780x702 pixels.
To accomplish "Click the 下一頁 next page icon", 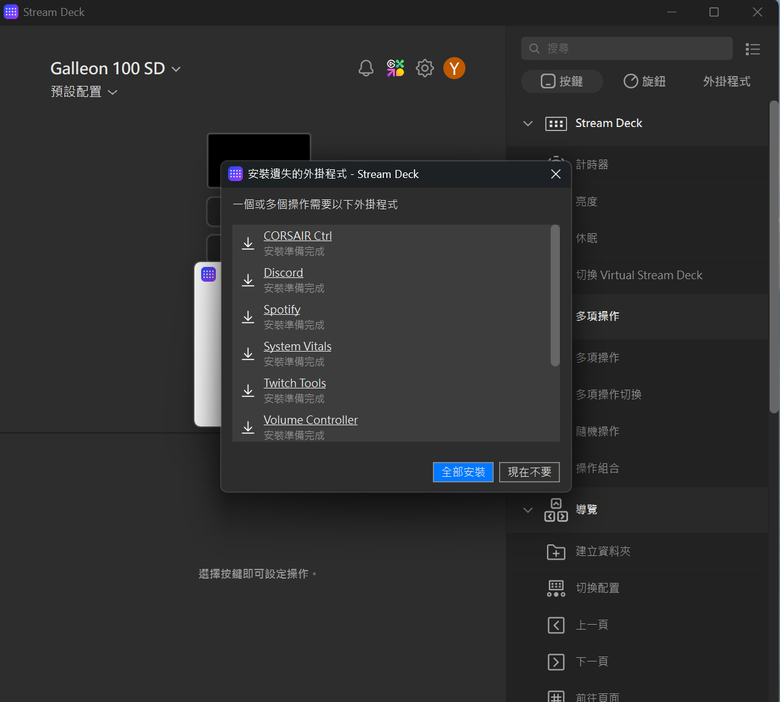I will [x=556, y=662].
